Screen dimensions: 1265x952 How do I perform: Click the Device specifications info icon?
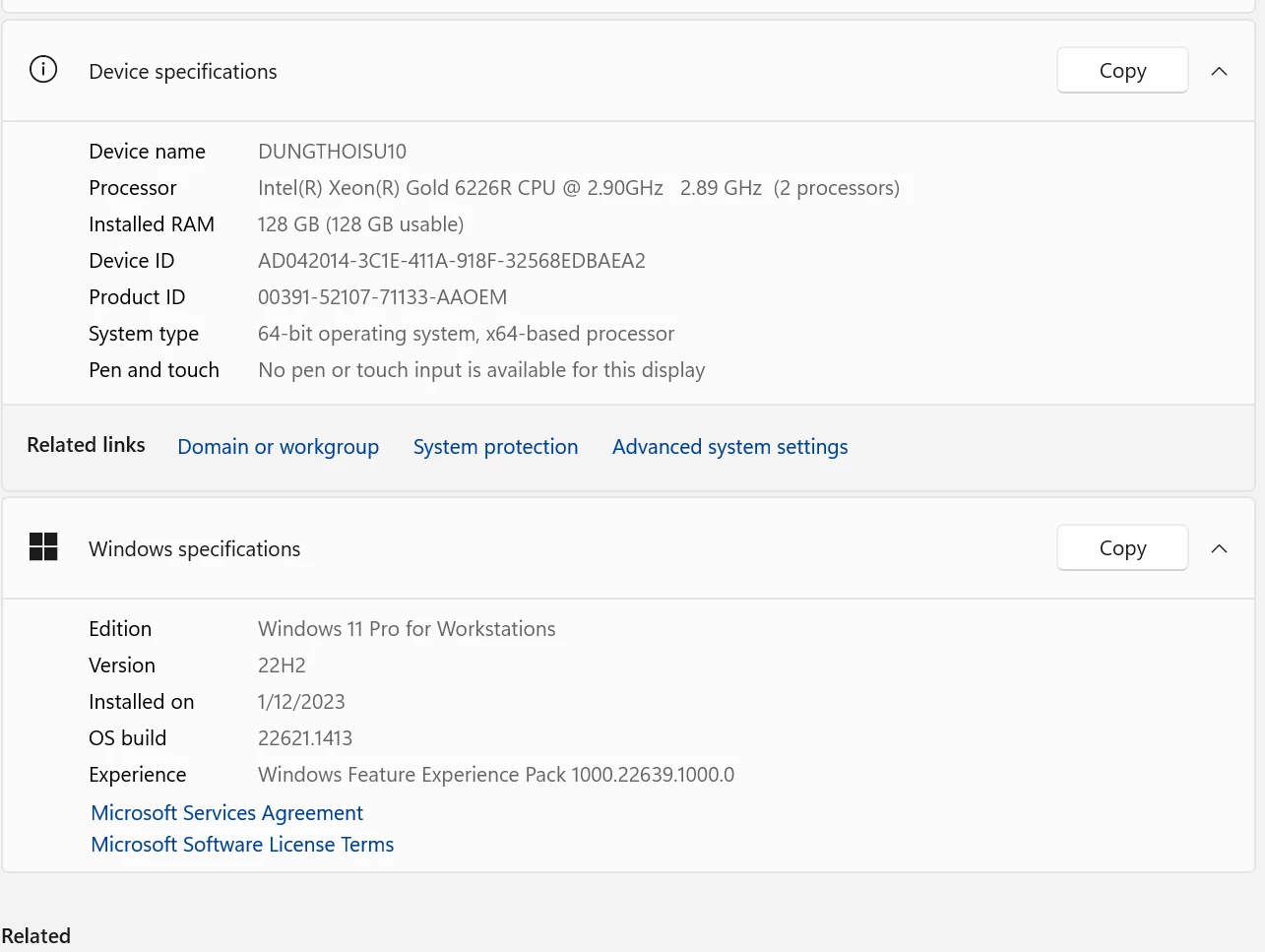click(43, 70)
